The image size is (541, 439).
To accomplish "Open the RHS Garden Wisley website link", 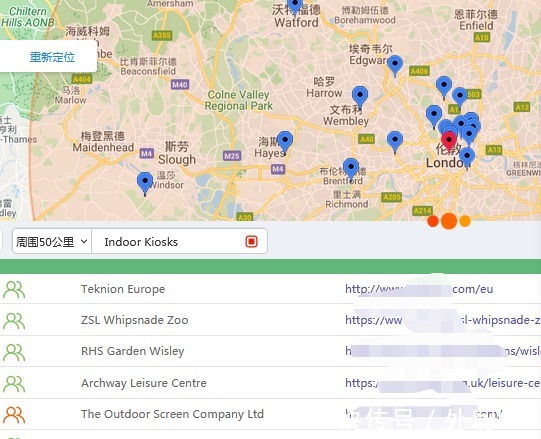I will (x=443, y=351).
